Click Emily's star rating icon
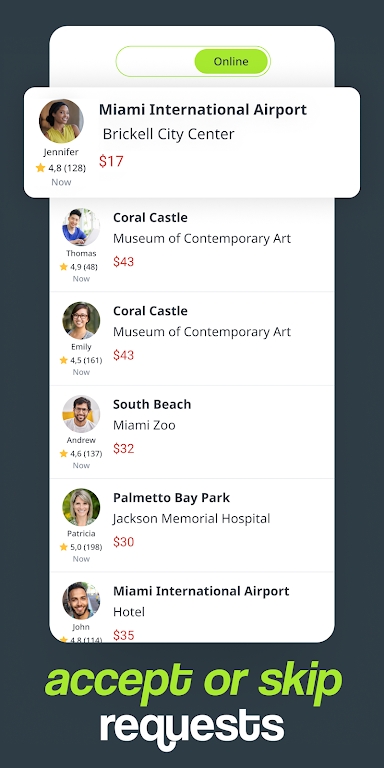 pos(64,360)
